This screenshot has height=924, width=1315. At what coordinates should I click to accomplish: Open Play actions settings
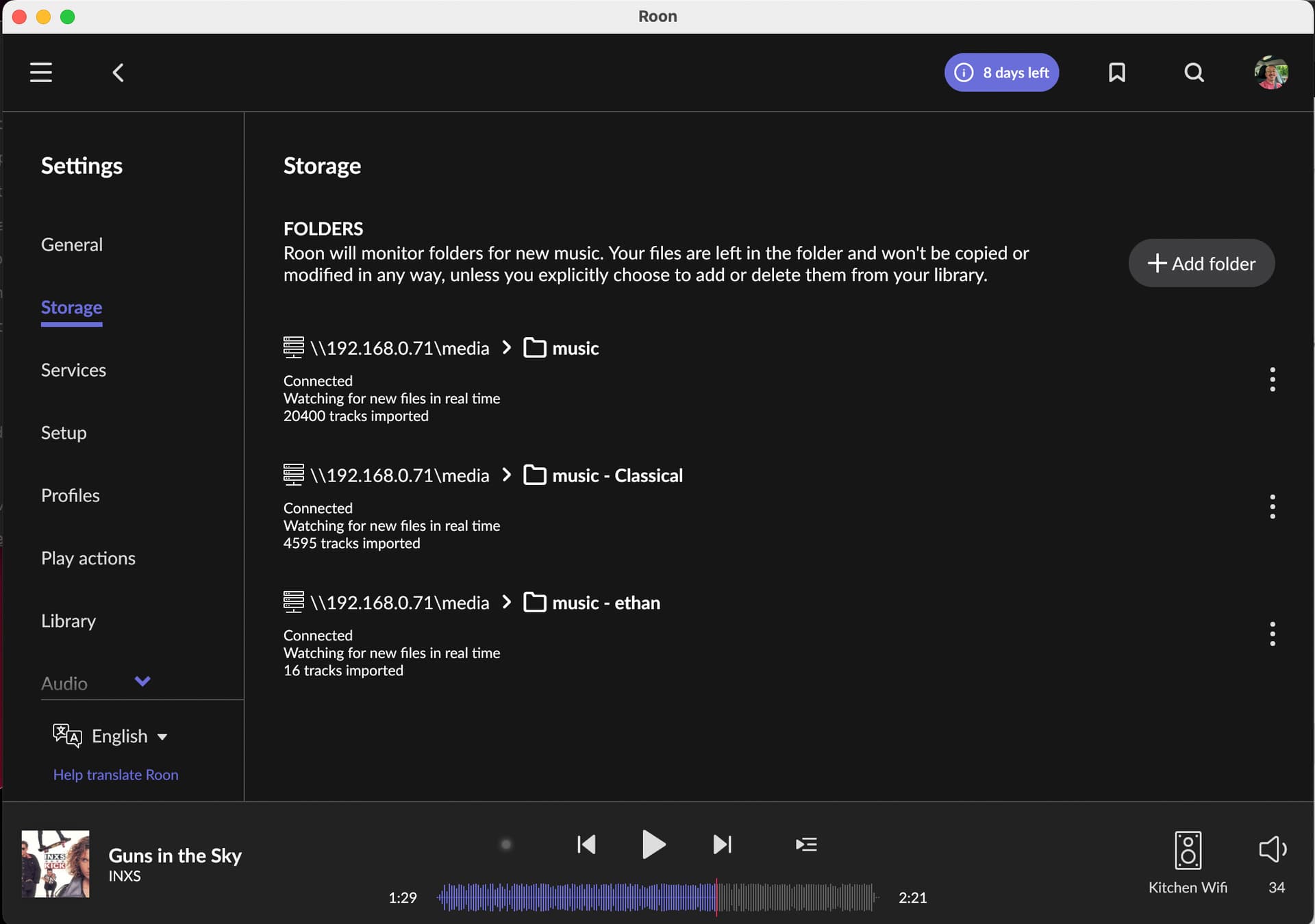coord(88,558)
